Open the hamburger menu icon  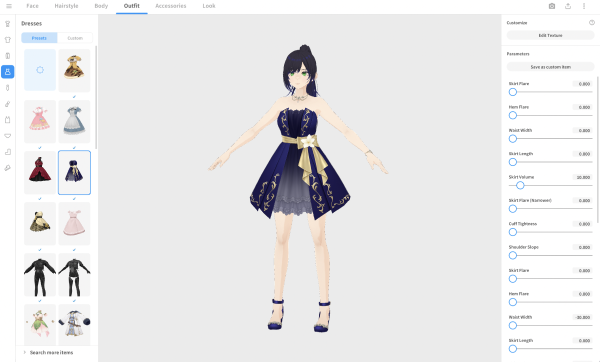pos(9,6)
